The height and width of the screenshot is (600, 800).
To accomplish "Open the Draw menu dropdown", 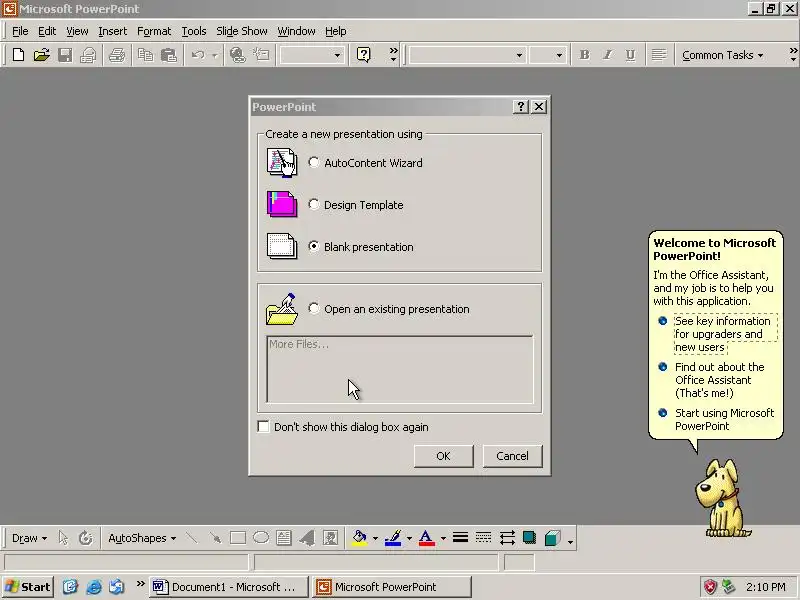I will [x=29, y=538].
